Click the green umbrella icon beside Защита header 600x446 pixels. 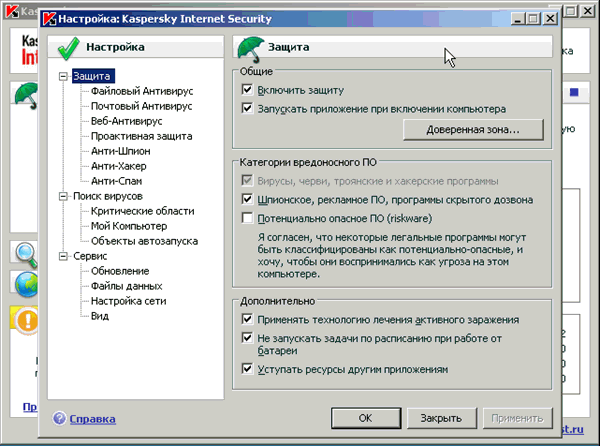(x=250, y=49)
